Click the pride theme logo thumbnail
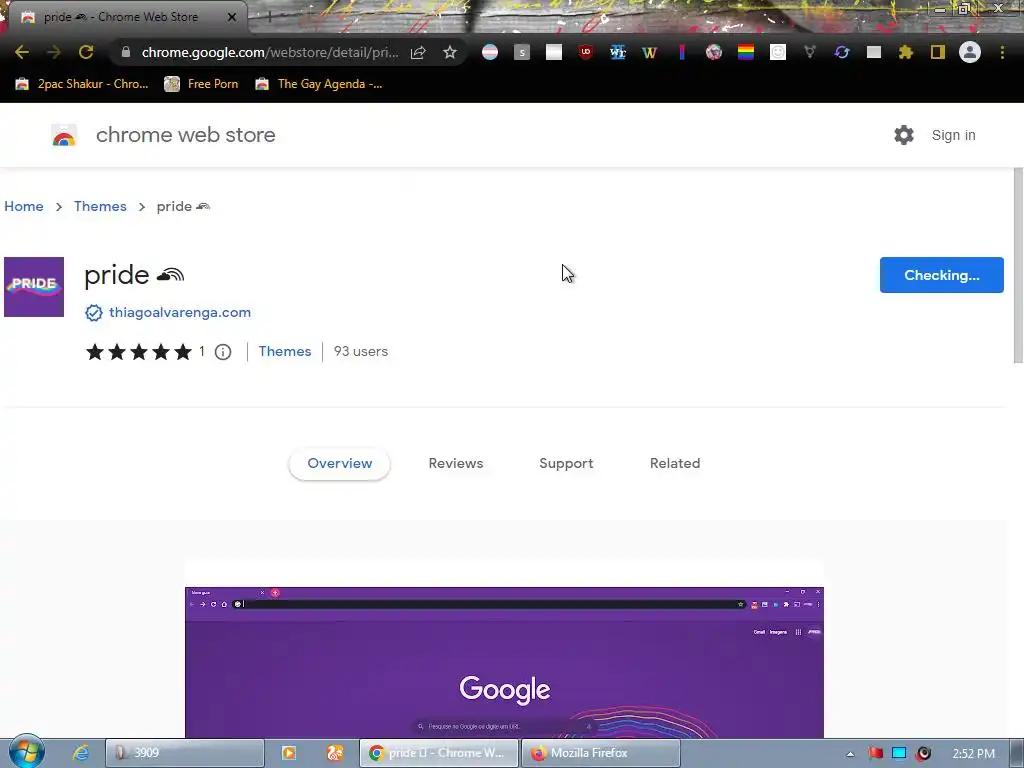Screen dimensions: 1024x768 click(34, 287)
